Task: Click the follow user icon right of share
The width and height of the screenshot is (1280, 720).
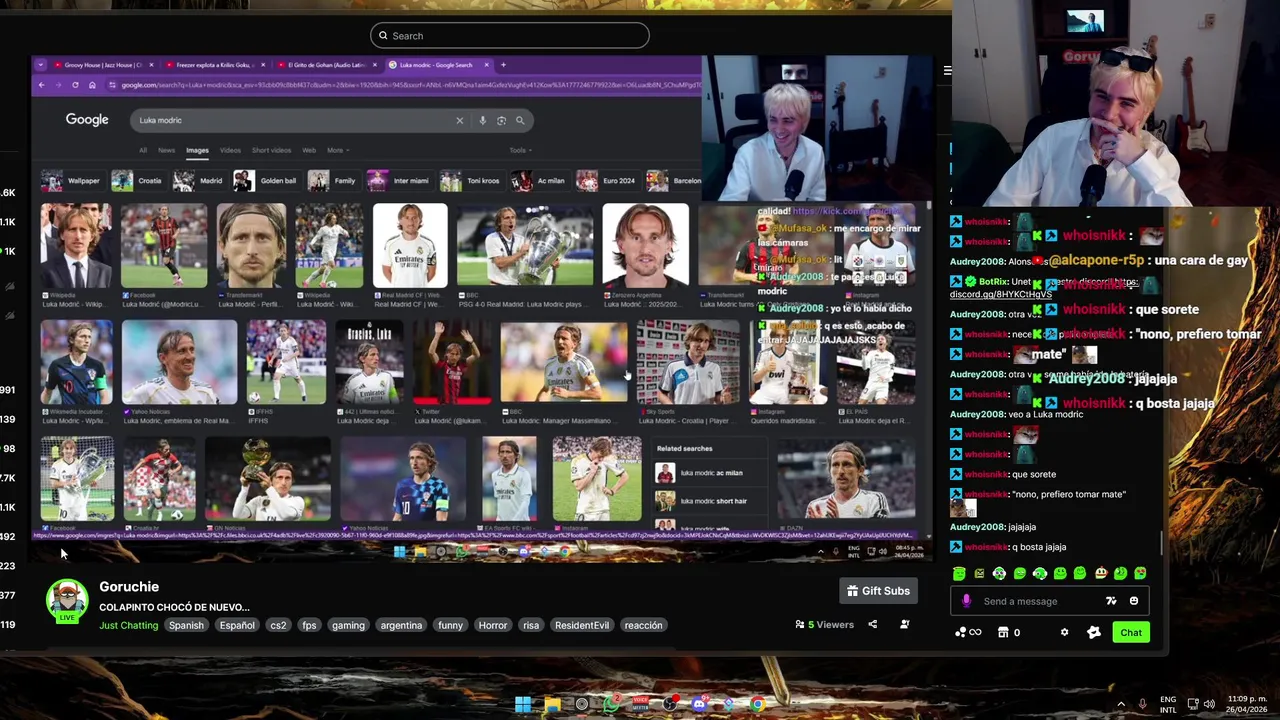Action: (904, 625)
